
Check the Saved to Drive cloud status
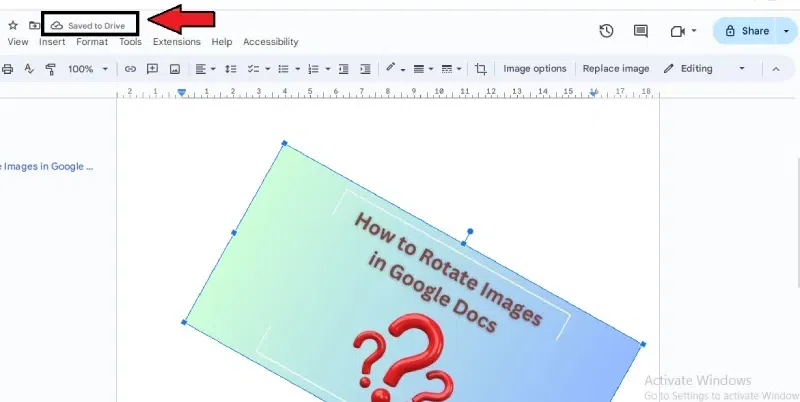tap(89, 26)
